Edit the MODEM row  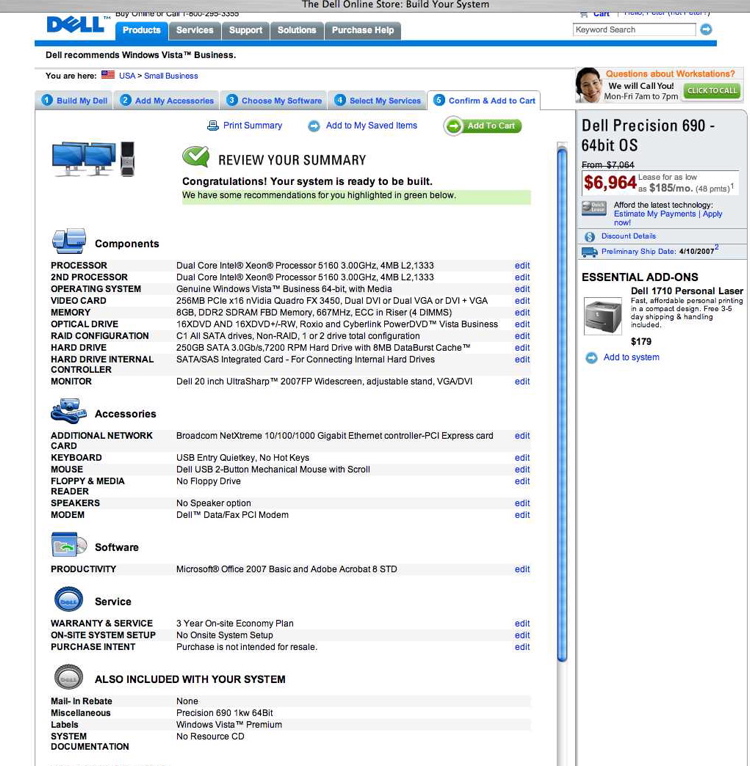(522, 515)
